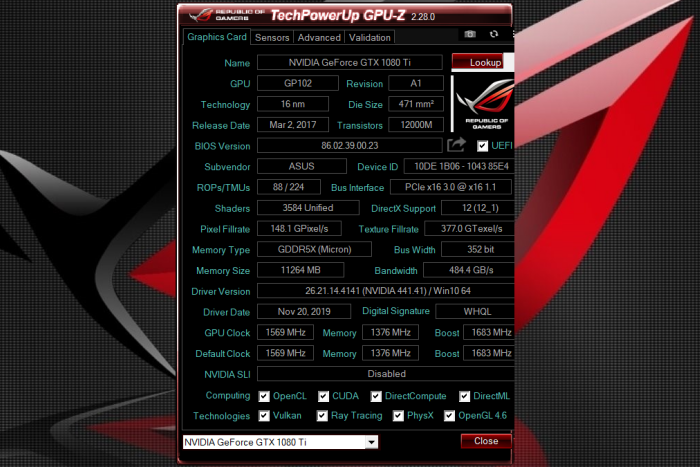Click the Device ID value 10DE 1B06
This screenshot has height=467, width=700.
(459, 166)
